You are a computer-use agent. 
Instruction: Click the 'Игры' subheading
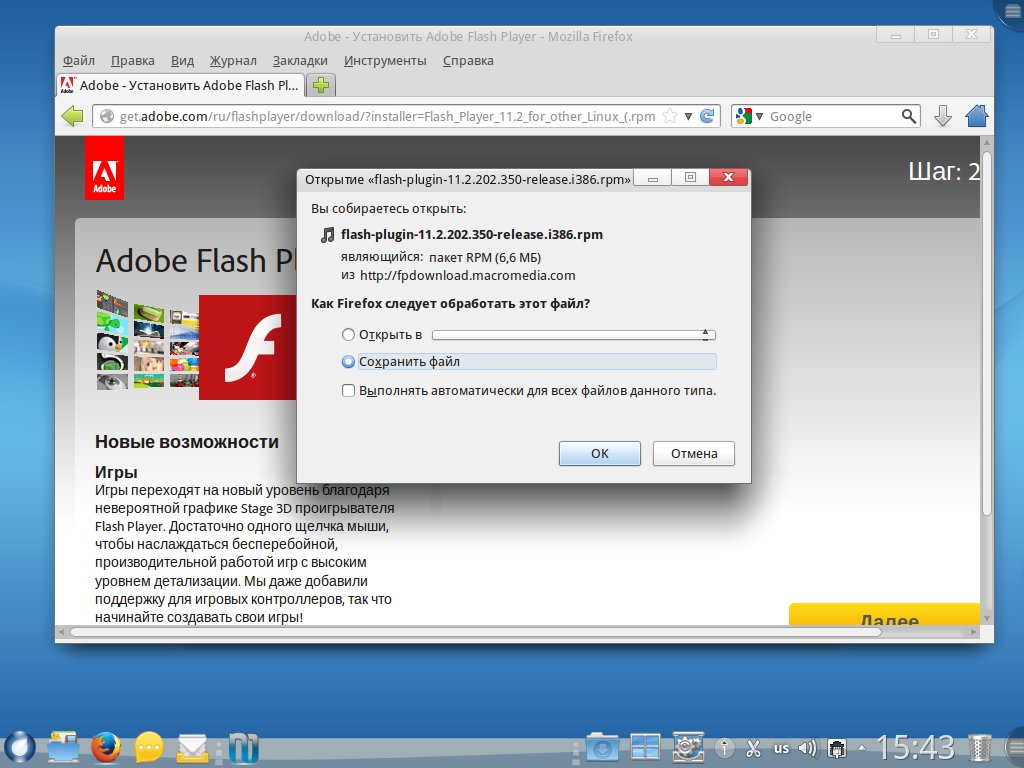116,472
